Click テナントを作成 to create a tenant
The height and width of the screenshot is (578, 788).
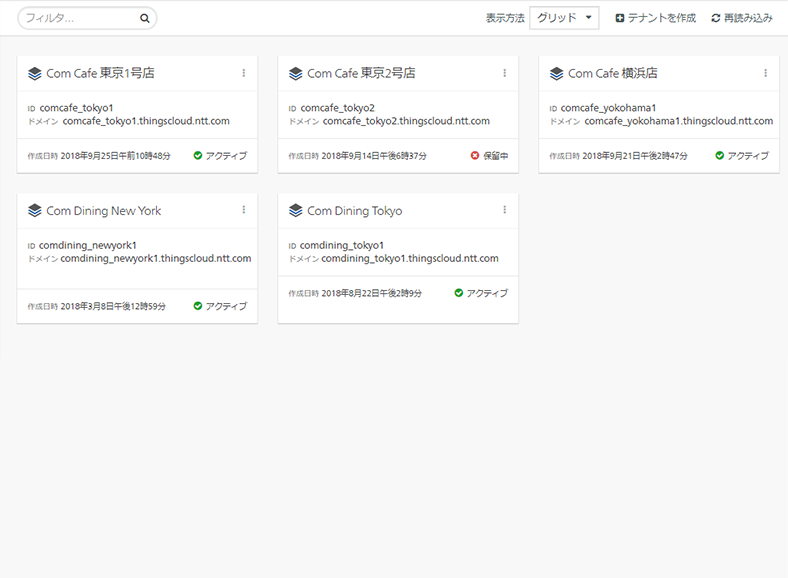point(656,18)
